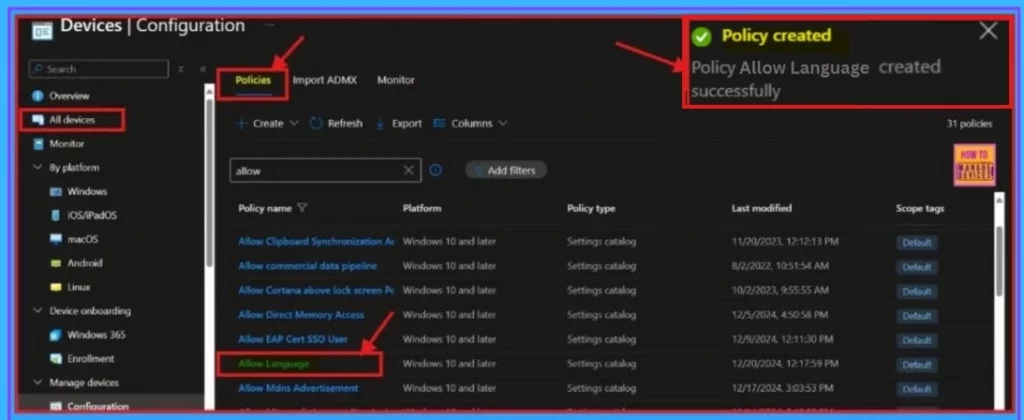Viewport: 1024px width, 420px height.
Task: Select the iOS/iPadOS platform icon
Action: pos(56,216)
